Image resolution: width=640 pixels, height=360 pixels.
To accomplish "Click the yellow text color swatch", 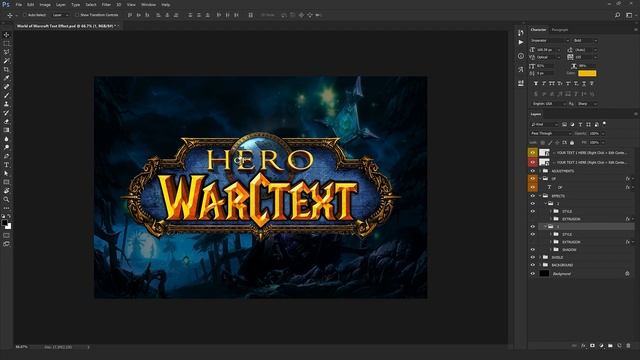I will pyautogui.click(x=587, y=73).
